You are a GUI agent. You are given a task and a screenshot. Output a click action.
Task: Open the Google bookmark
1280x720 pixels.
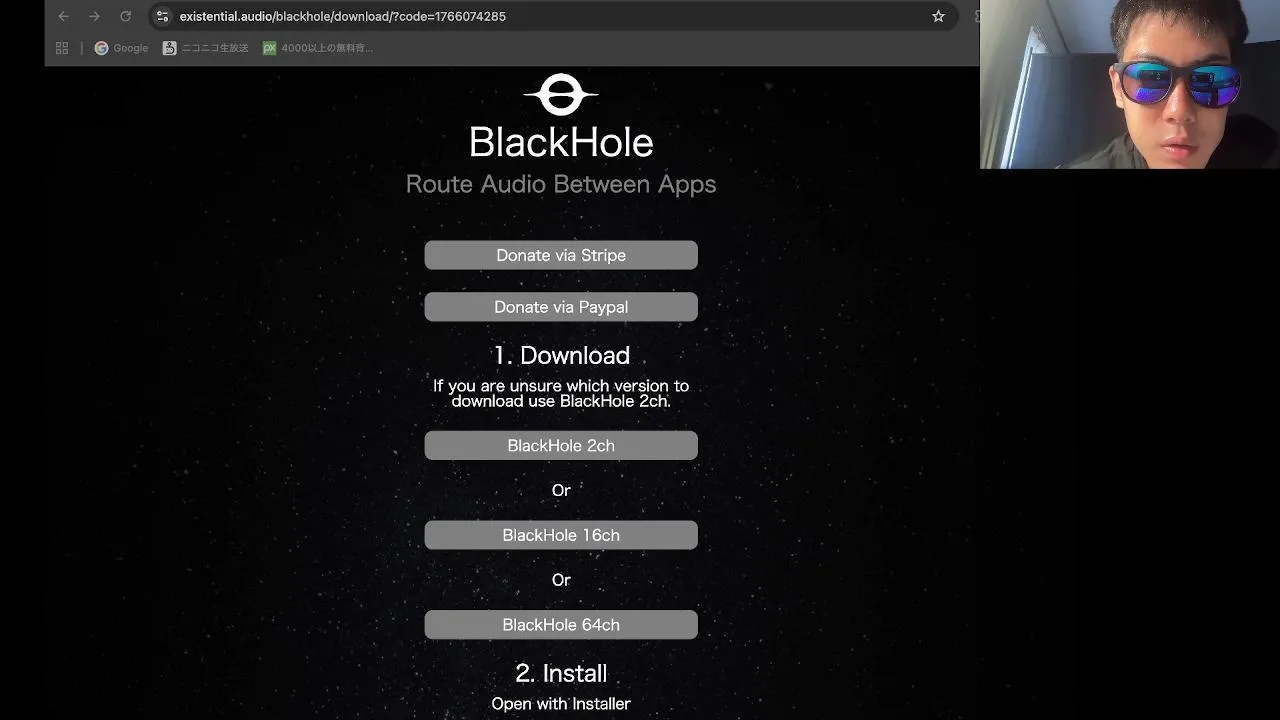pos(121,47)
